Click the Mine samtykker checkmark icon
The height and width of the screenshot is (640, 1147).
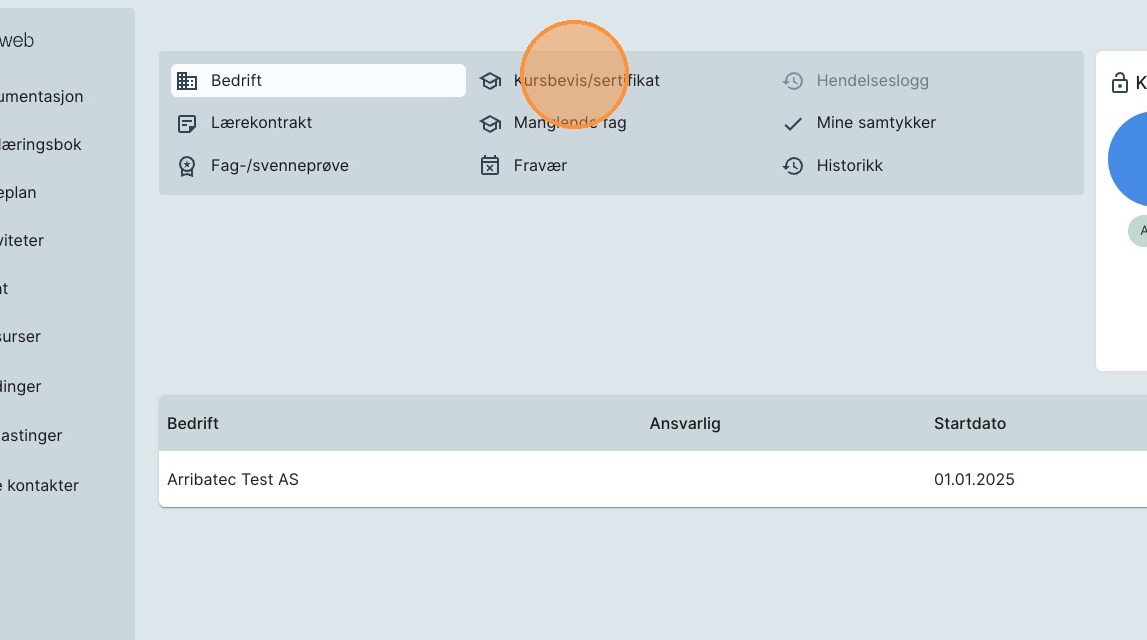(793, 124)
